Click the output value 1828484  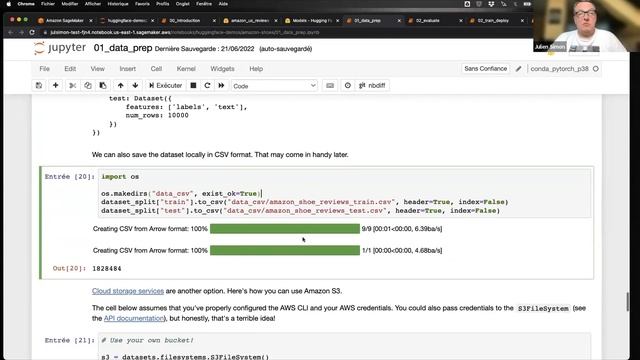pos(107,269)
